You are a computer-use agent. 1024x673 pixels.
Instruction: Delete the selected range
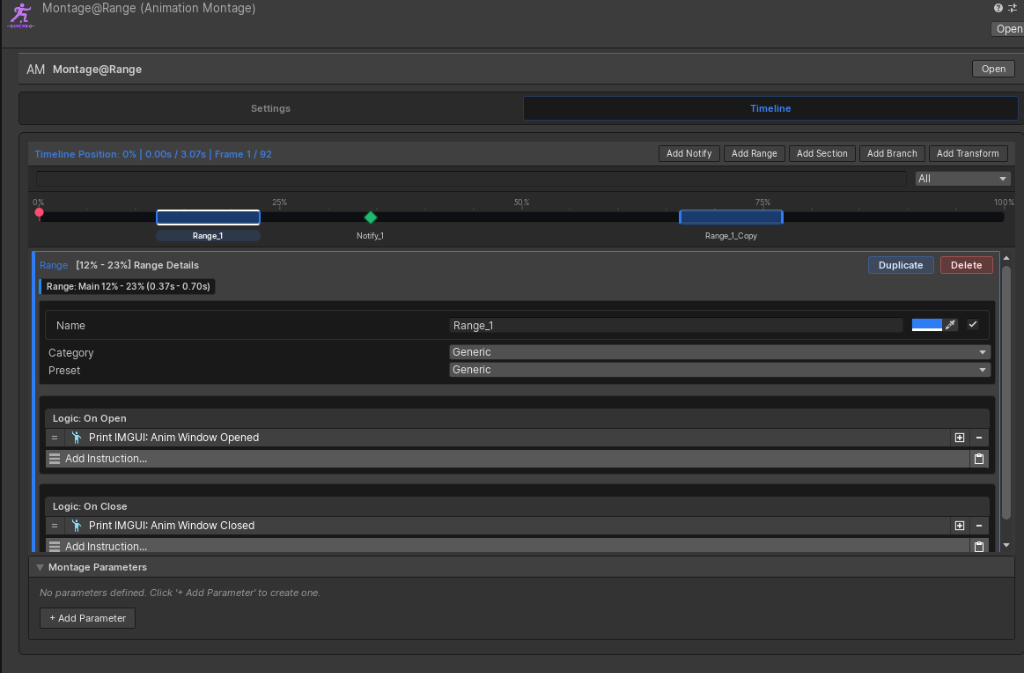point(966,265)
